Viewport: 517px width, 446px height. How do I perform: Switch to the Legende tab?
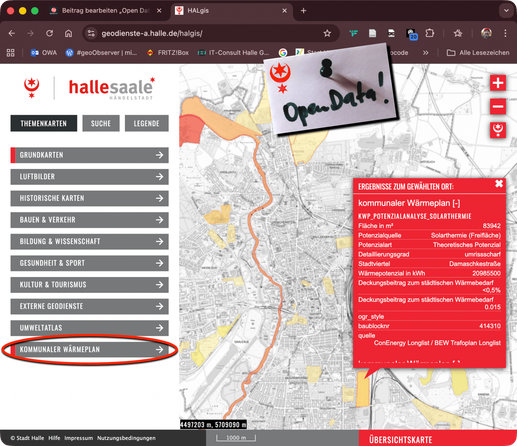pyautogui.click(x=146, y=123)
